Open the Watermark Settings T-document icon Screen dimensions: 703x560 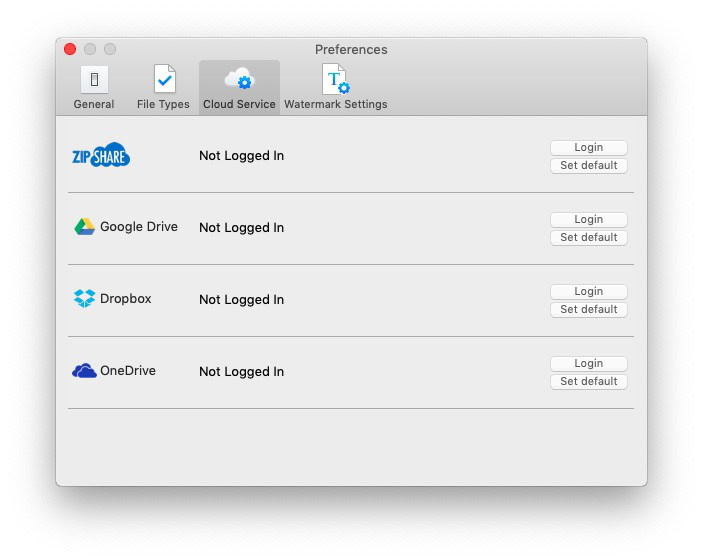(x=336, y=79)
